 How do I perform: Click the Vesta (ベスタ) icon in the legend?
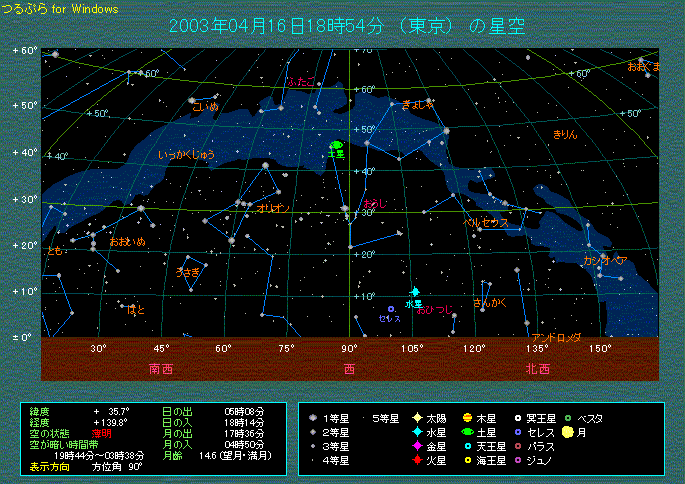pyautogui.click(x=568, y=418)
